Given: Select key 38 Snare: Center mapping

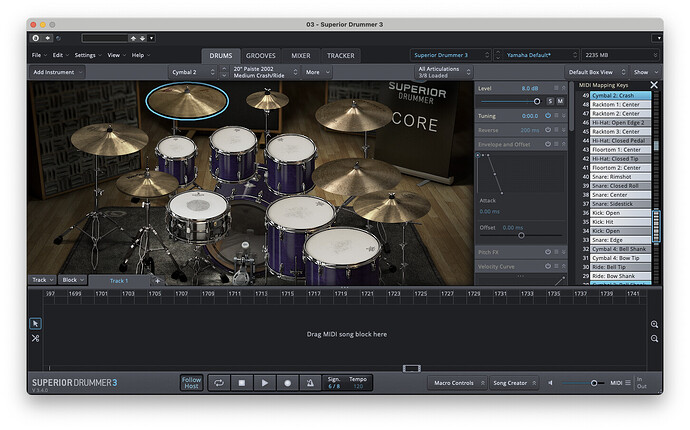Looking at the screenshot, I should click(620, 195).
